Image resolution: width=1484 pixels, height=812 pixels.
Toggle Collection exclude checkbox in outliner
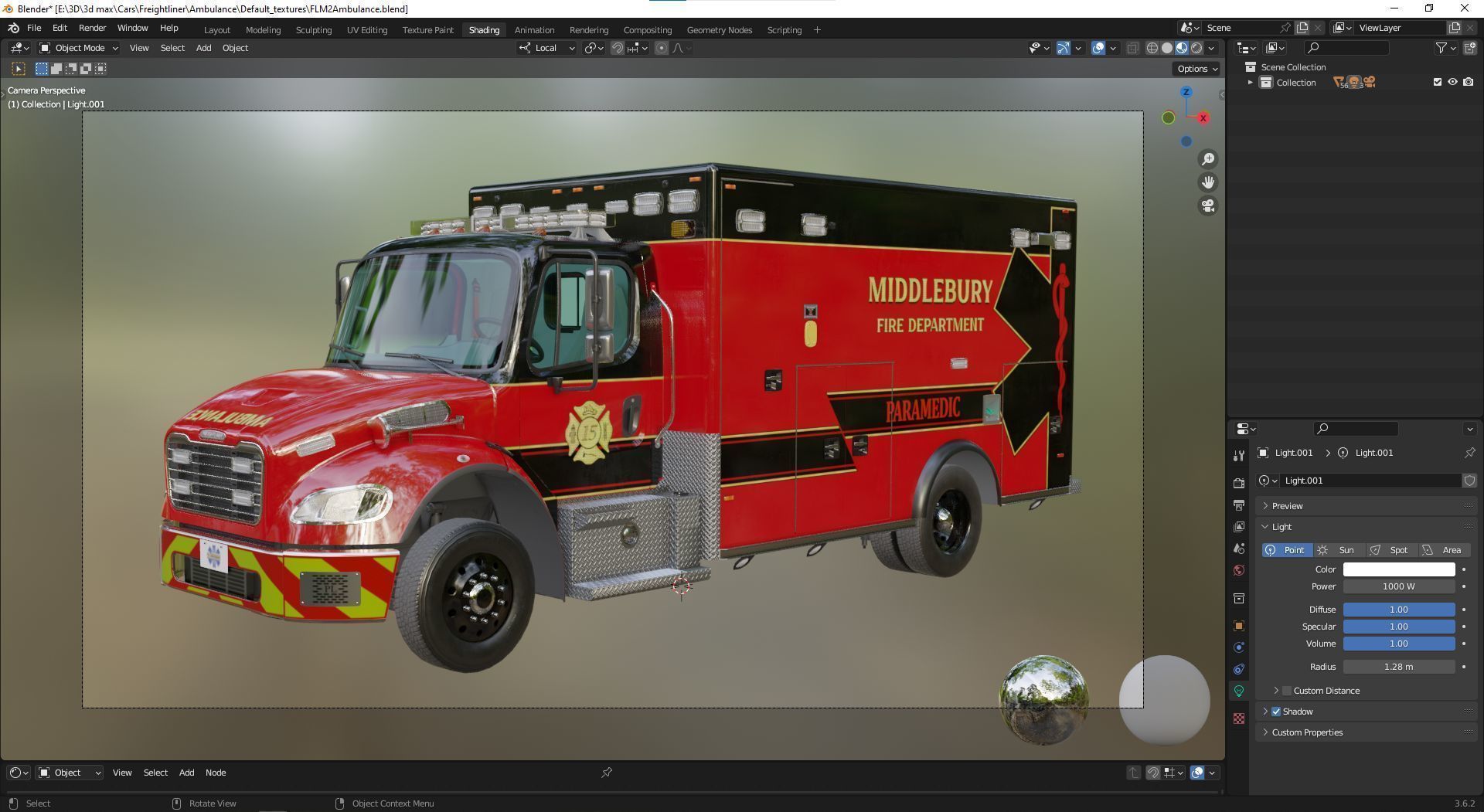click(1438, 82)
